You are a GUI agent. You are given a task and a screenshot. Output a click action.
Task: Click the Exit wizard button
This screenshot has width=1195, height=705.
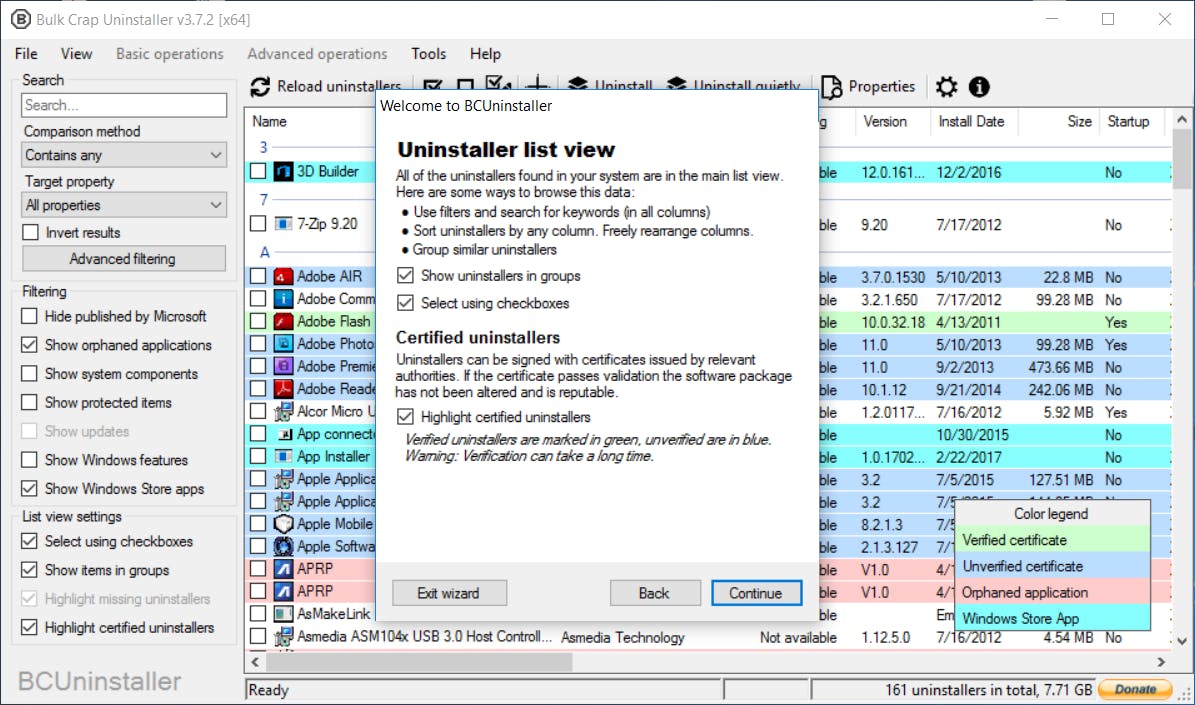pyautogui.click(x=449, y=593)
